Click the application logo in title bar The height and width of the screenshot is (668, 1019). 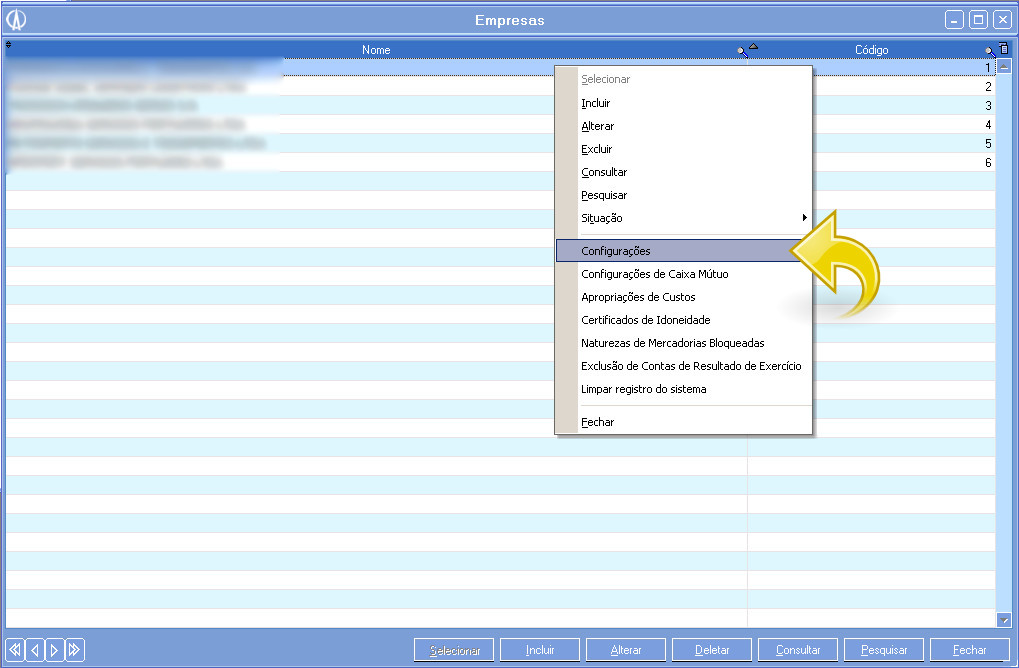coord(16,20)
